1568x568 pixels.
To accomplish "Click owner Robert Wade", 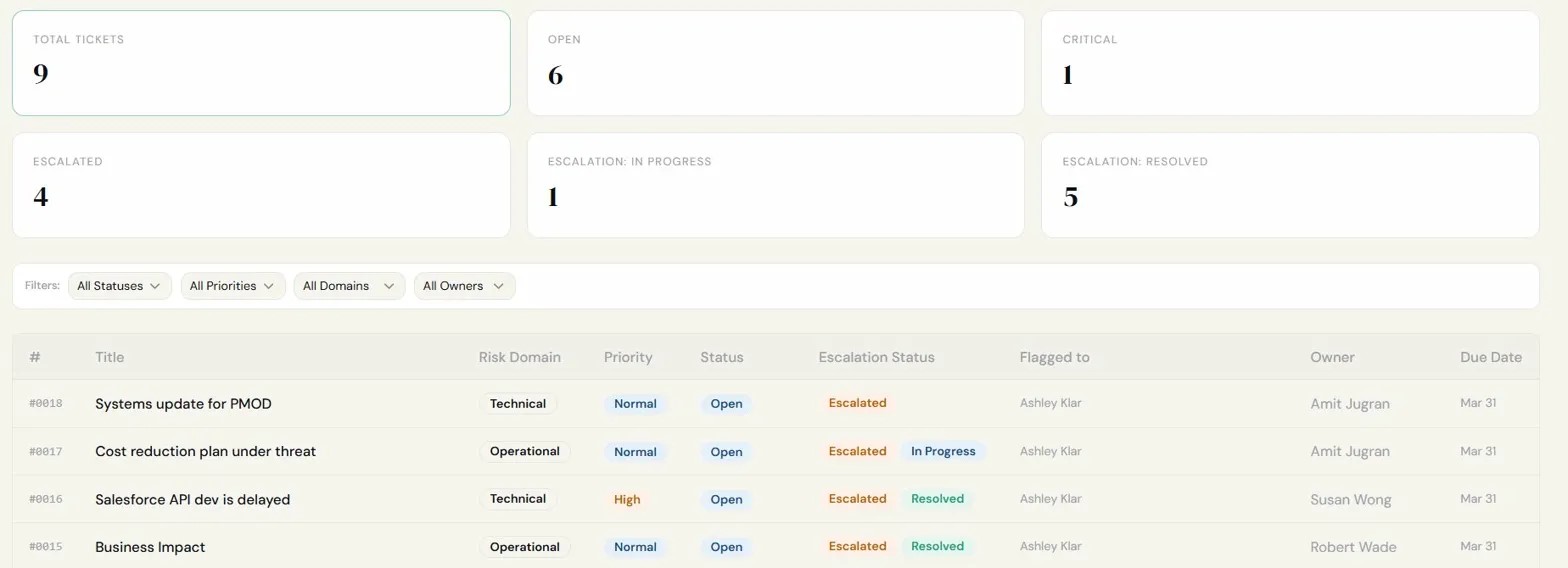I will pyautogui.click(x=1354, y=547).
